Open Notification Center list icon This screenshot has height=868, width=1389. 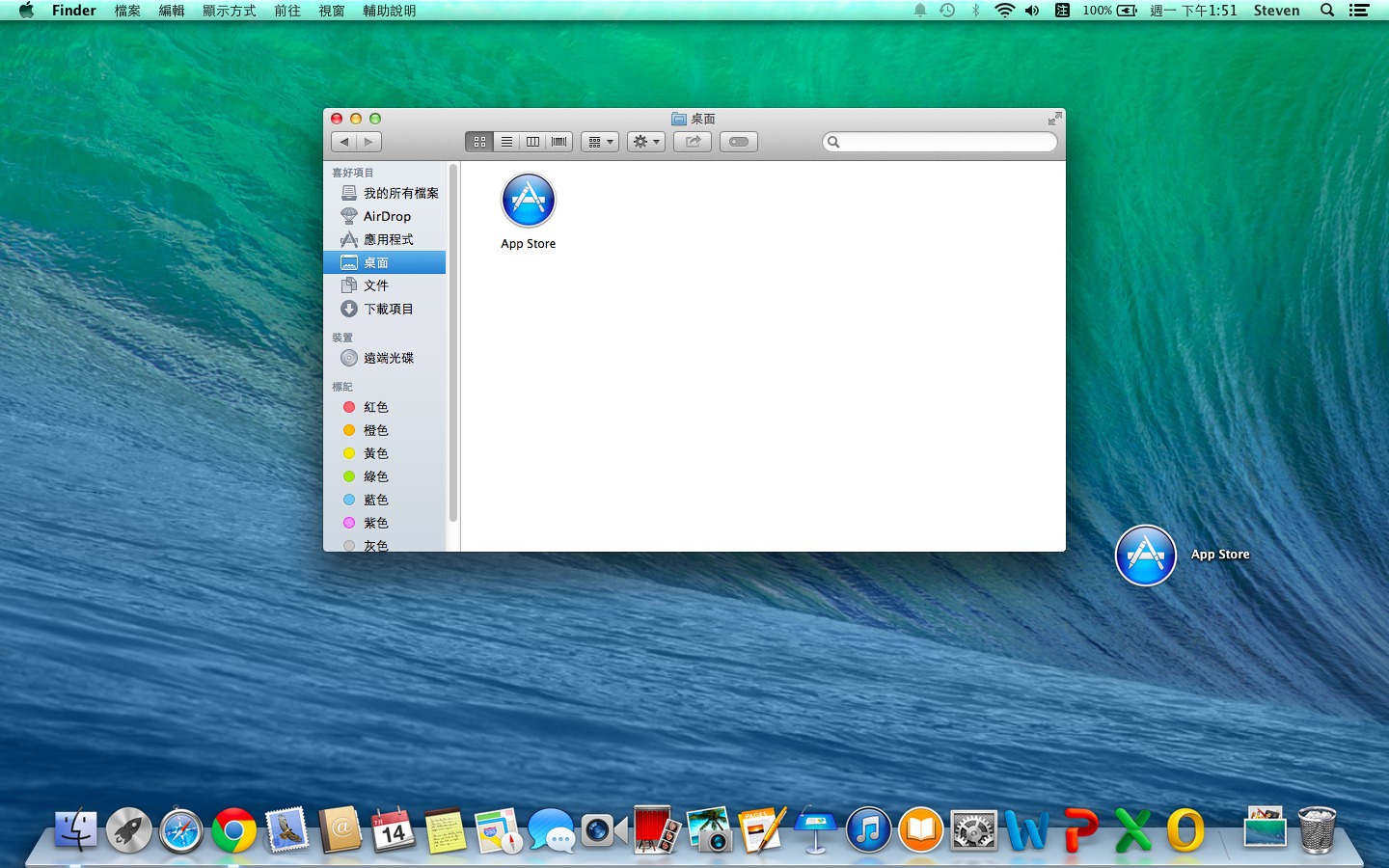point(1359,11)
